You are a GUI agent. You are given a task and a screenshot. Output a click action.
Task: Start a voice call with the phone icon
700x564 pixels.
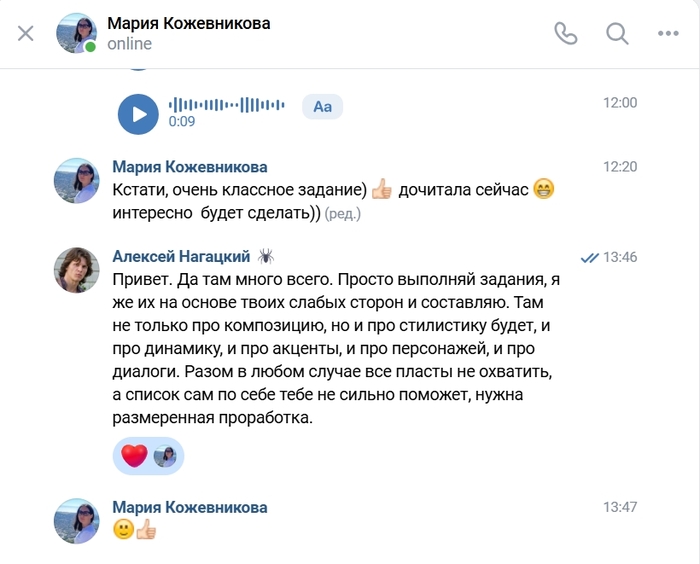[x=566, y=33]
